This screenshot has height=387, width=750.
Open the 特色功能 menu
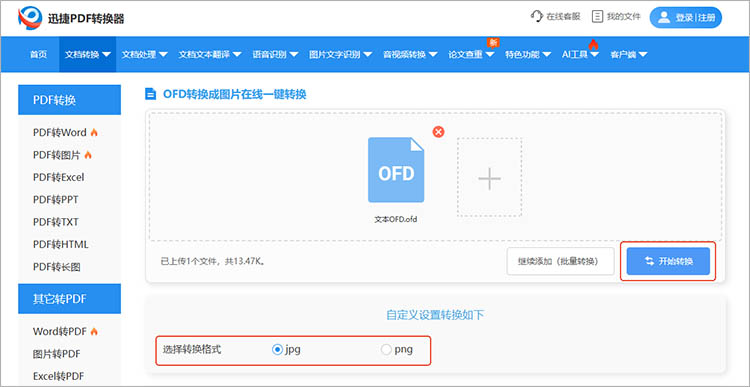528,55
